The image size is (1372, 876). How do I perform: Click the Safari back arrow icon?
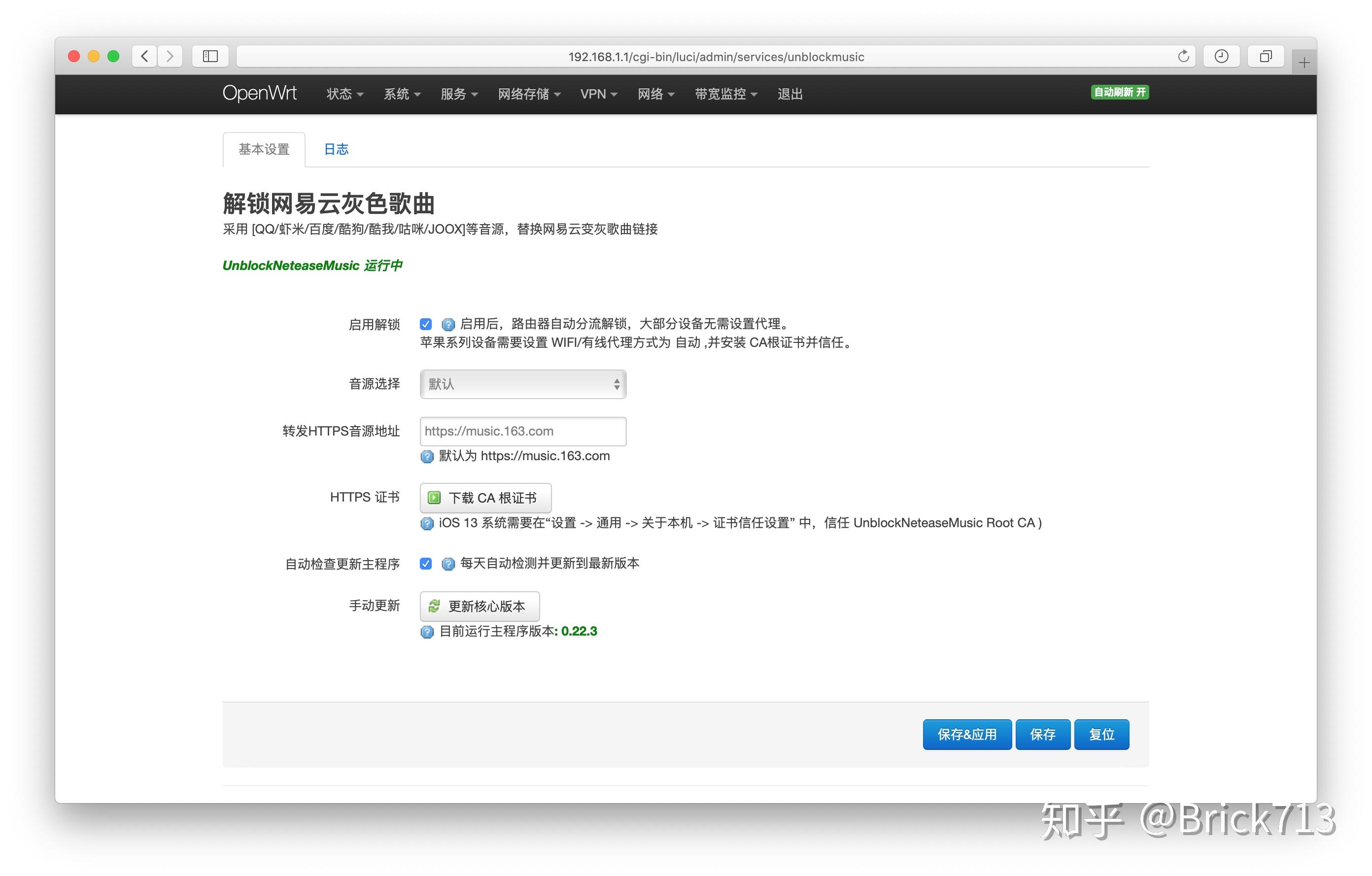145,56
